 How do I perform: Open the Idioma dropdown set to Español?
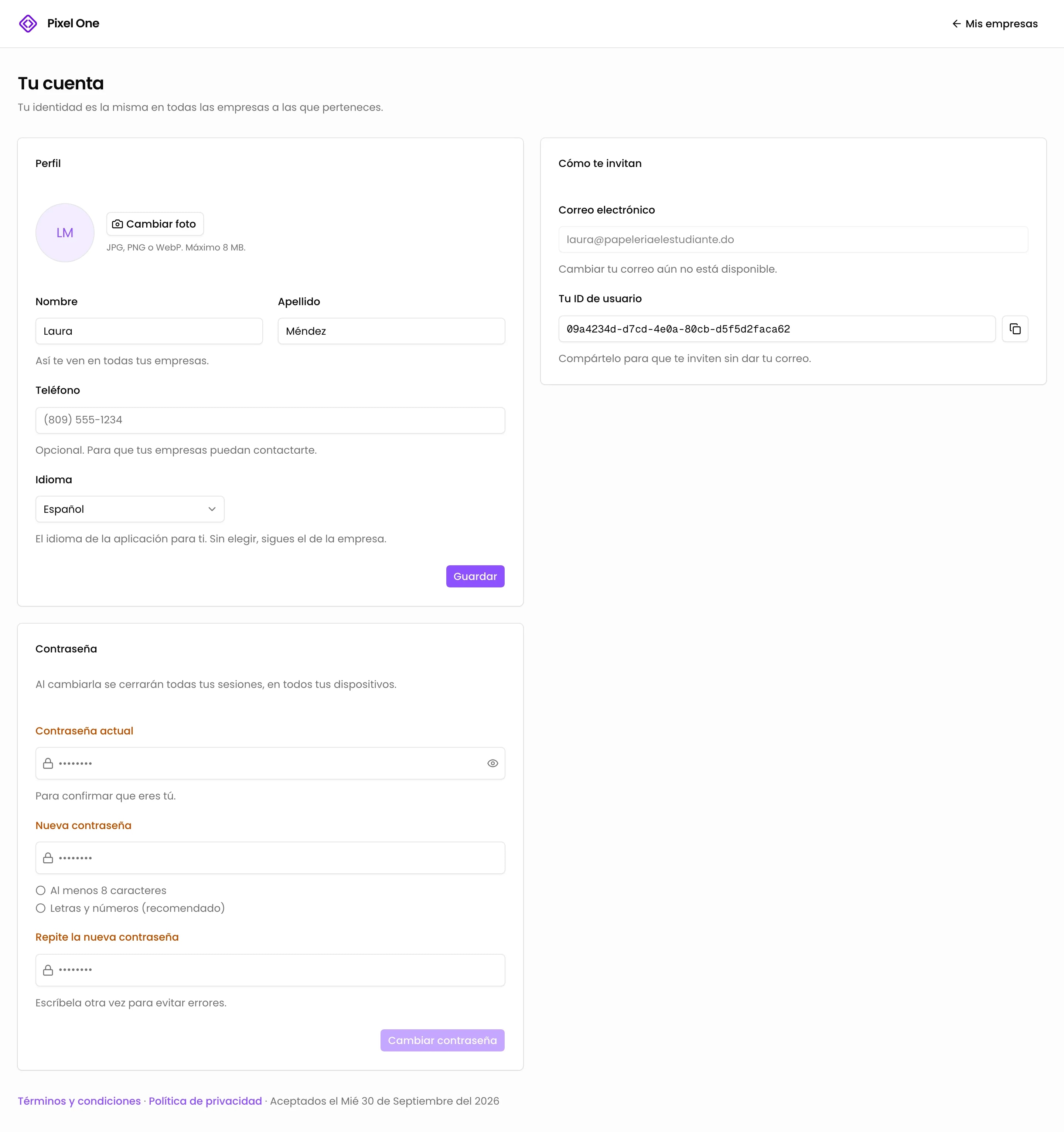(130, 509)
